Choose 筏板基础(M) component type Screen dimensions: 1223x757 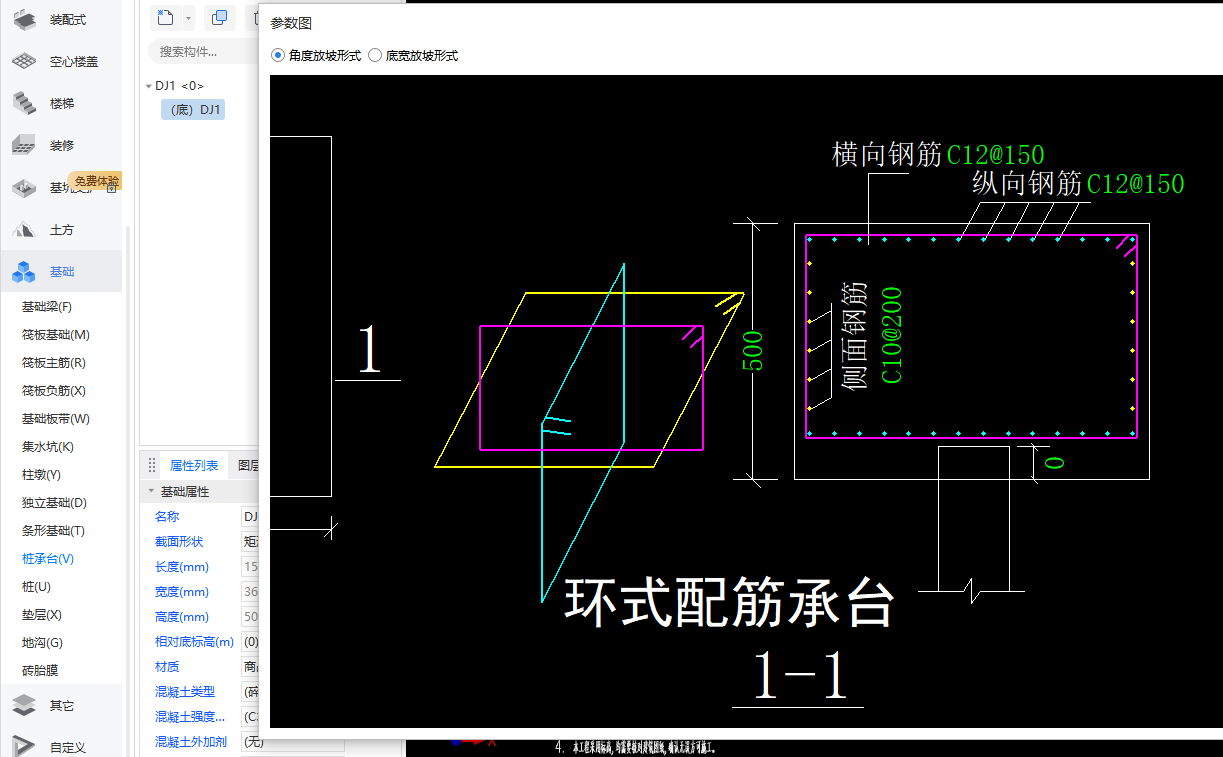coord(56,335)
